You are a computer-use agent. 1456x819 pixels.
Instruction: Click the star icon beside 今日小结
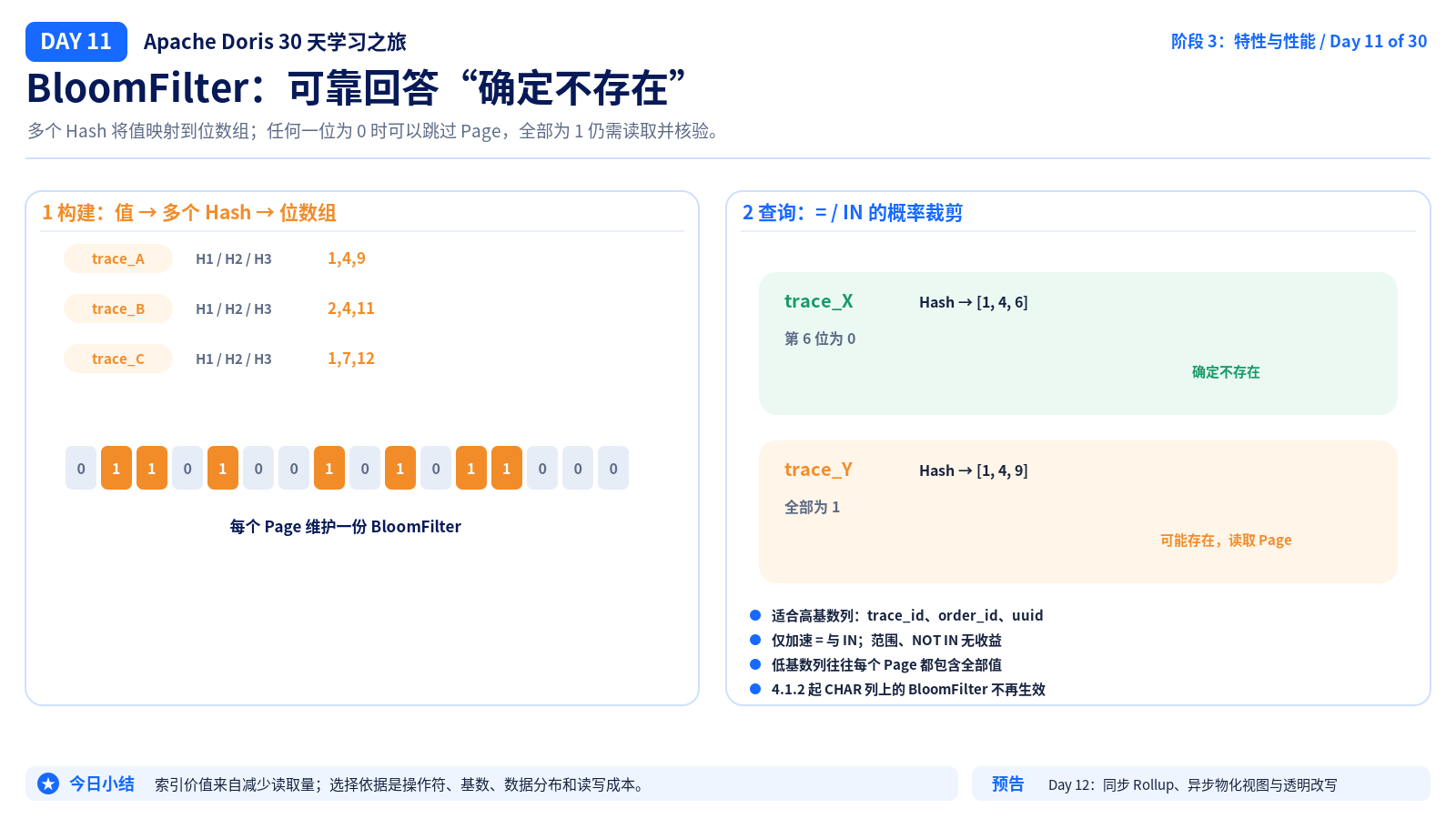[x=48, y=784]
